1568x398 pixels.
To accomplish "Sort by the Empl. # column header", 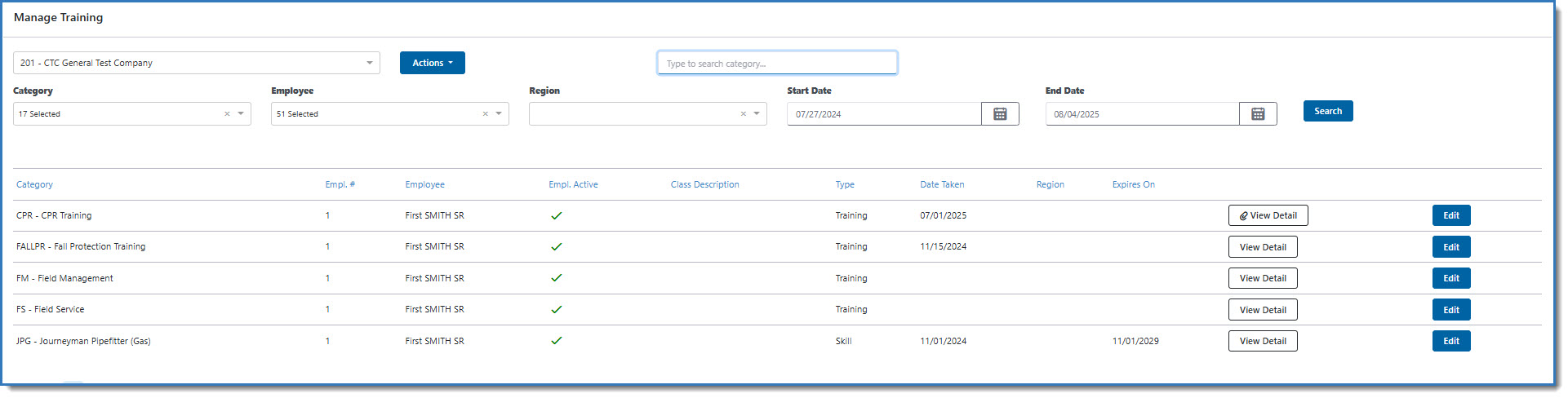I will 340,185.
